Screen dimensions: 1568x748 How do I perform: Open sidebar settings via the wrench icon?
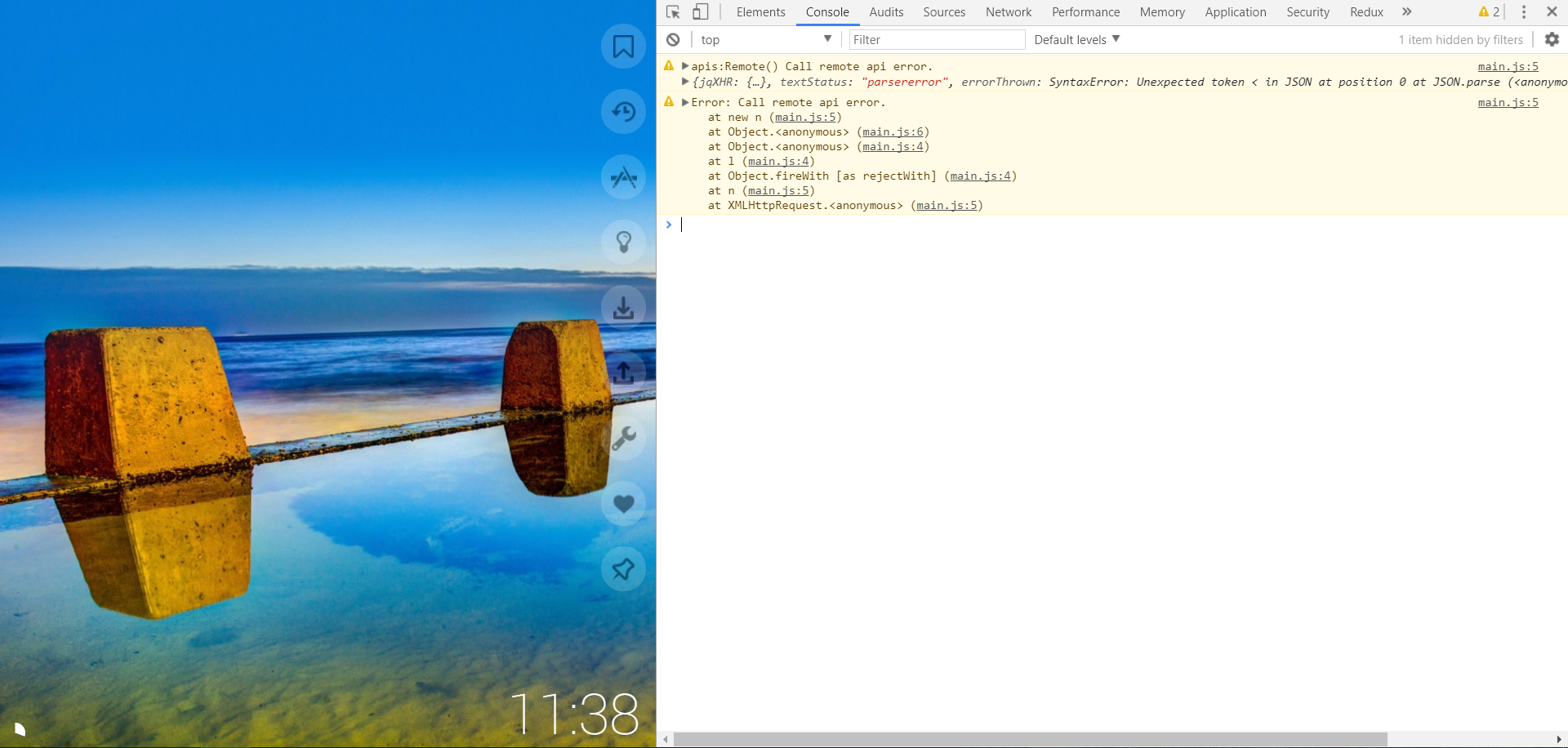[x=623, y=439]
